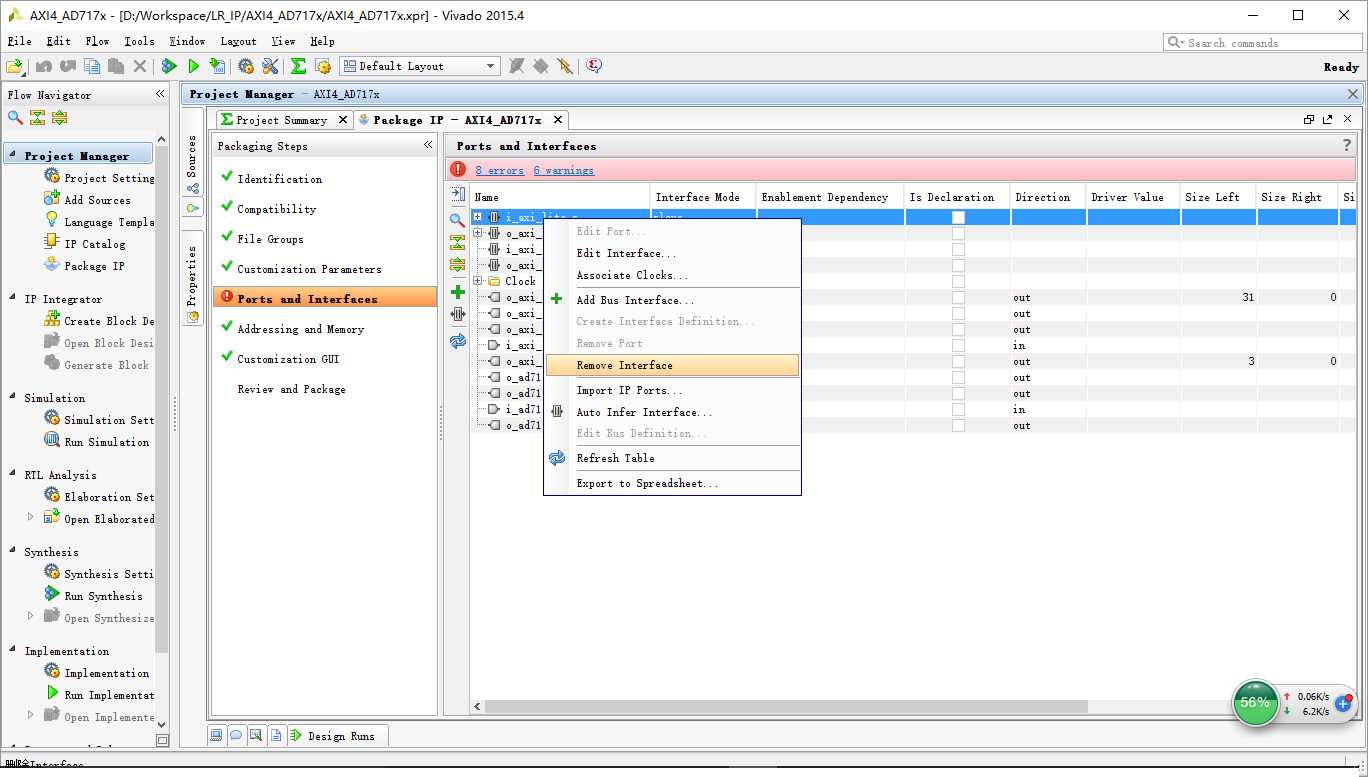Click the tools wrench toolbar icon
Screen dimensions: 1368x777
270,66
